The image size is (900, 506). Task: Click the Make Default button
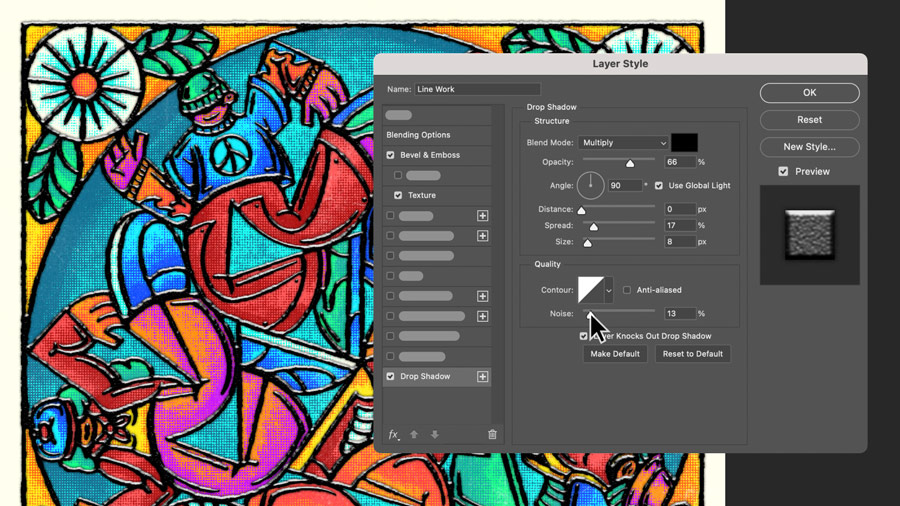[x=615, y=354]
